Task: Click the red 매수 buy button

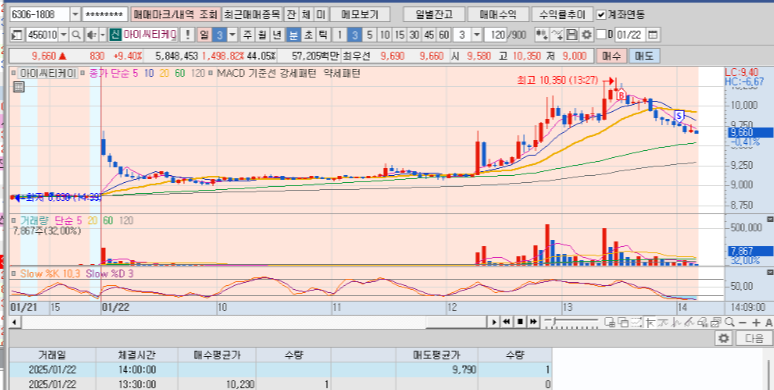Action: click(611, 56)
